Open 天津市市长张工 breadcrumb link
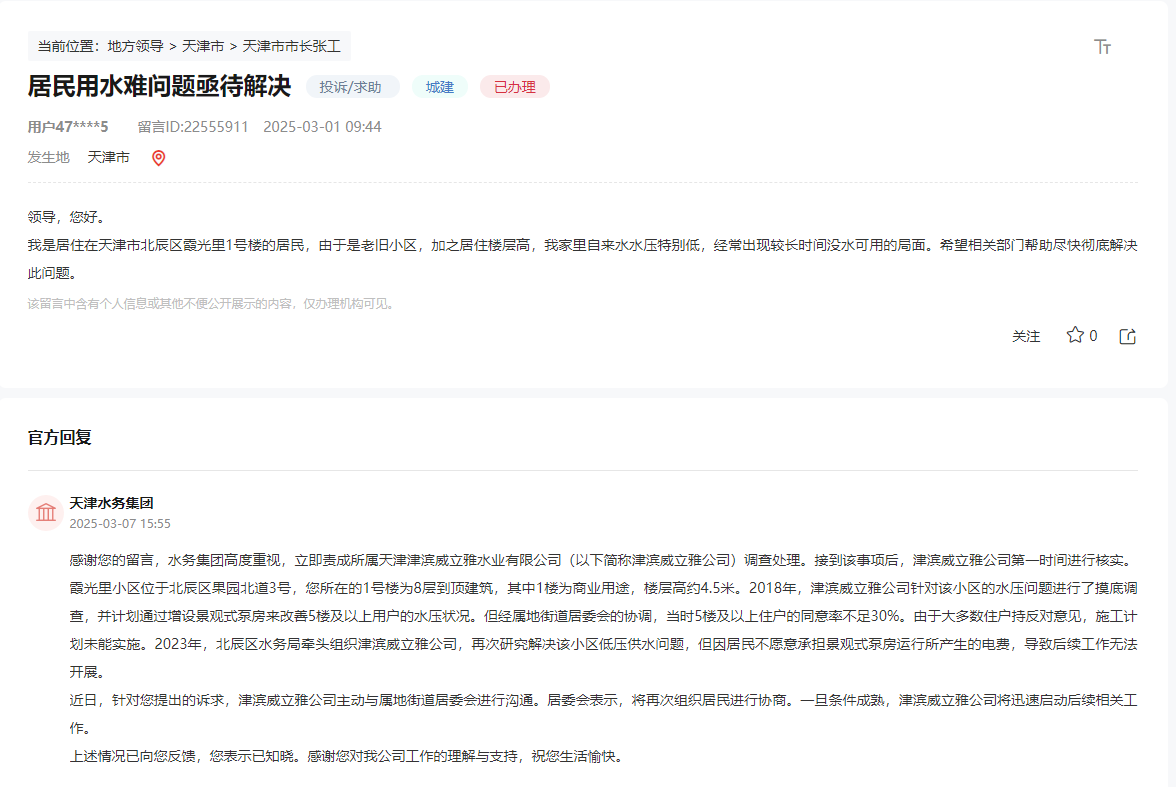This screenshot has height=787, width=1176. [x=291, y=46]
